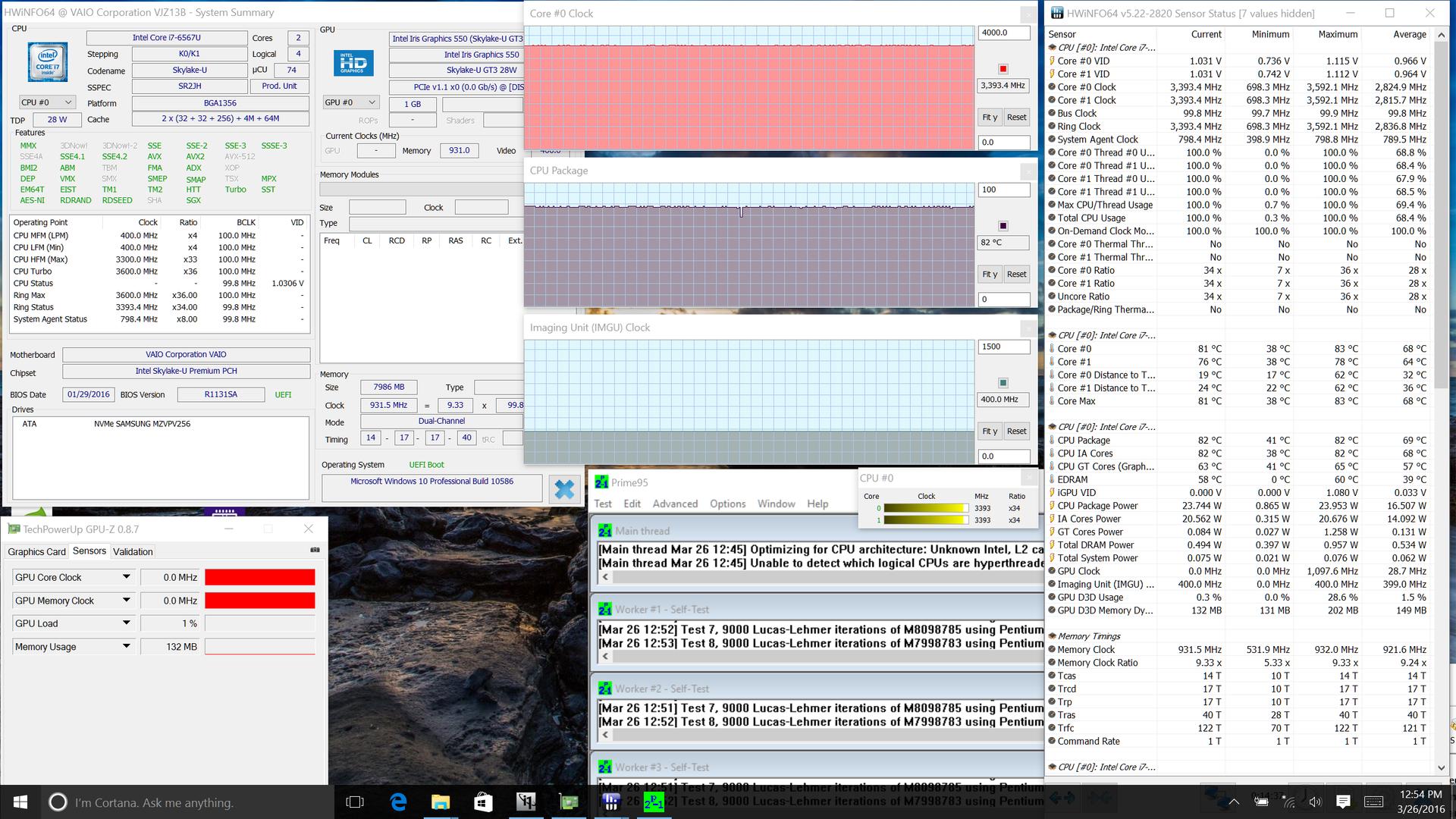Launch Microsoft Edge from the taskbar
Screen dimensions: 1456x819
pyautogui.click(x=398, y=802)
